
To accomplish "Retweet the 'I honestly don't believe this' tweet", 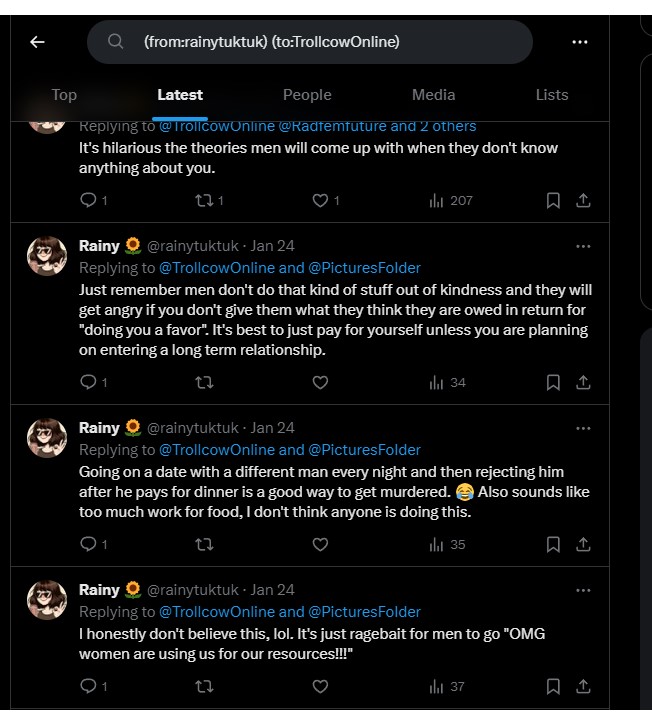I will (x=204, y=687).
